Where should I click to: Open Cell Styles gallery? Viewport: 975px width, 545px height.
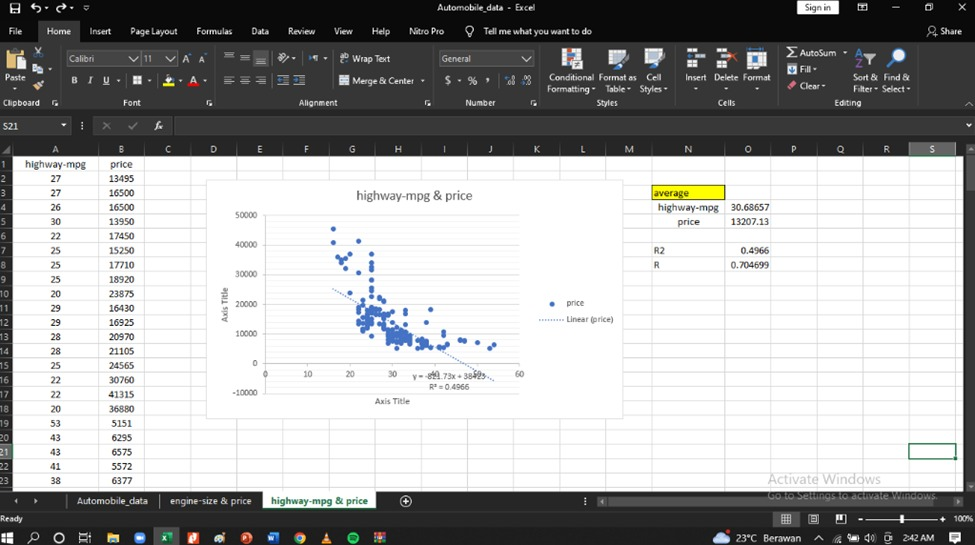point(654,71)
